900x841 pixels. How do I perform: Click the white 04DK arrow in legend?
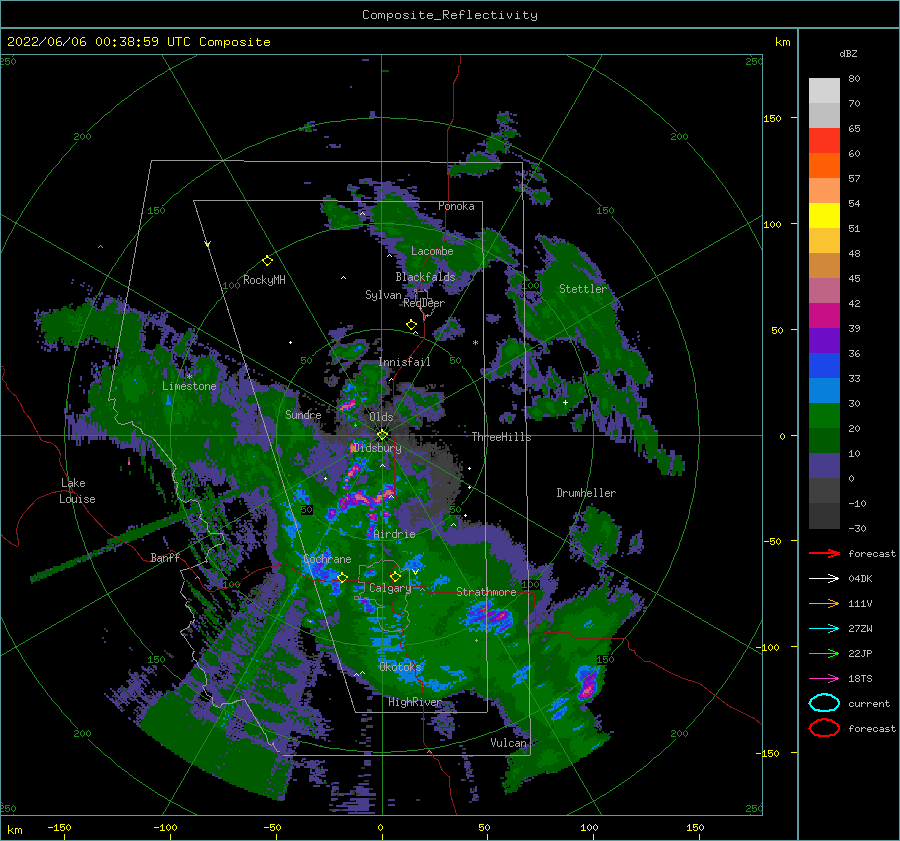pyautogui.click(x=824, y=579)
